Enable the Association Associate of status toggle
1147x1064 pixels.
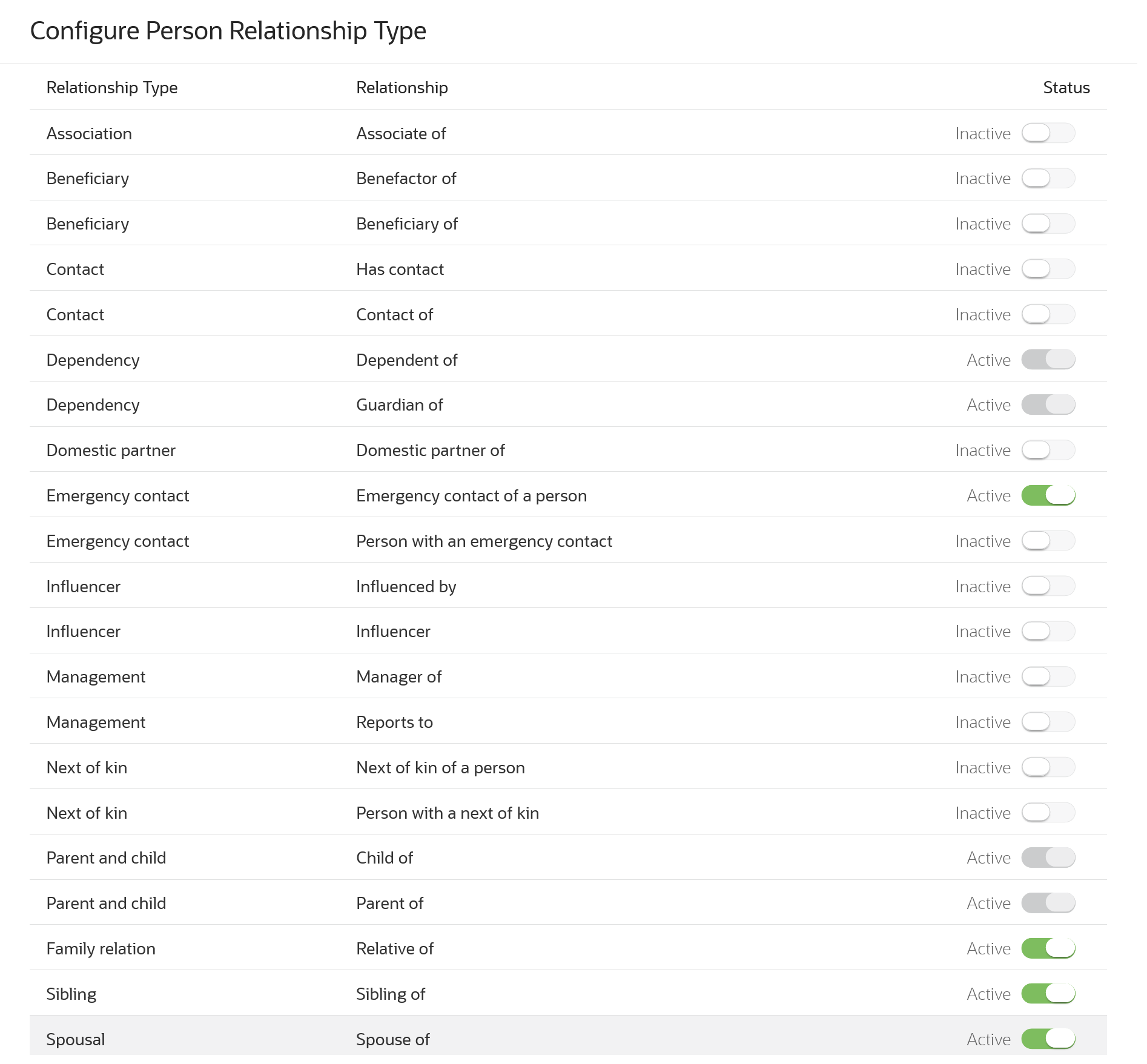point(1048,133)
